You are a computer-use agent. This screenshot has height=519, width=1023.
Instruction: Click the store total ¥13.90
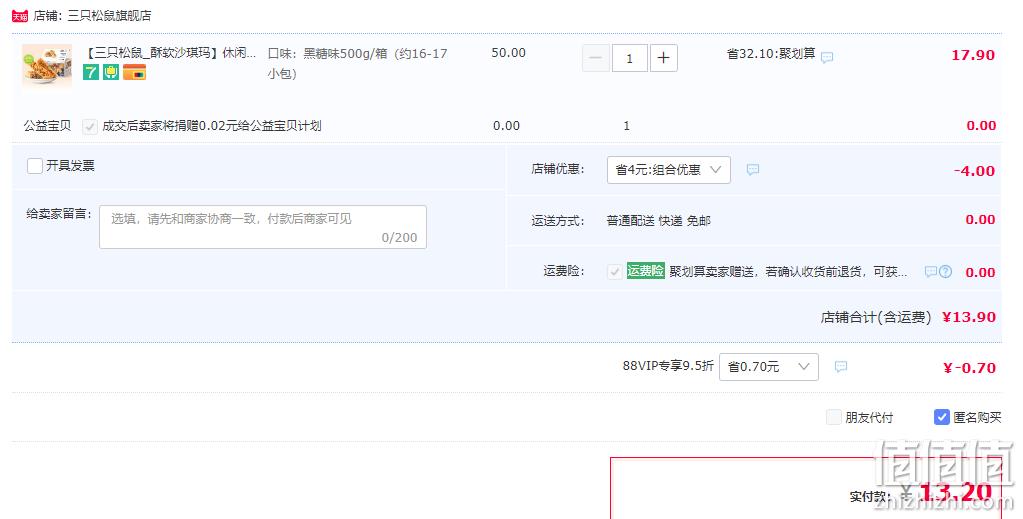[969, 317]
